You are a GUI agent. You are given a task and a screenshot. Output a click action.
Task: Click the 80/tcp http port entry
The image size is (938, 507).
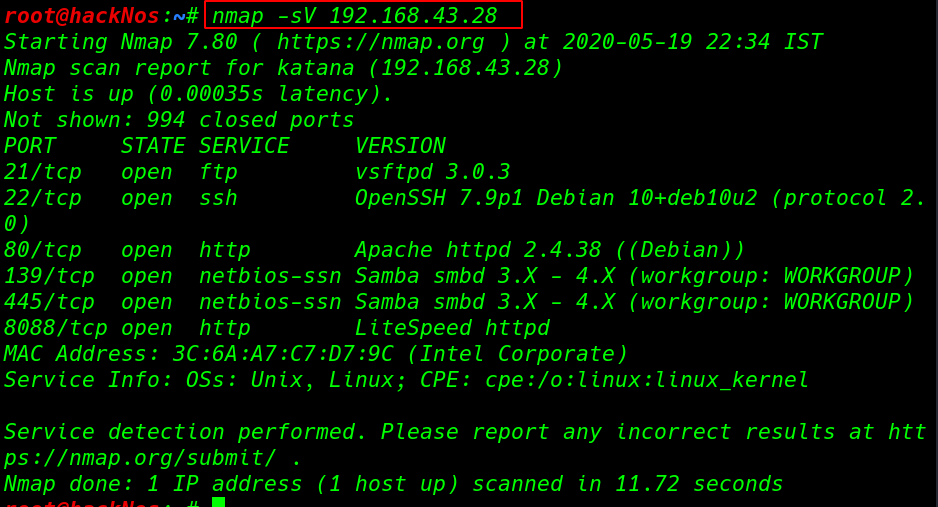42,250
